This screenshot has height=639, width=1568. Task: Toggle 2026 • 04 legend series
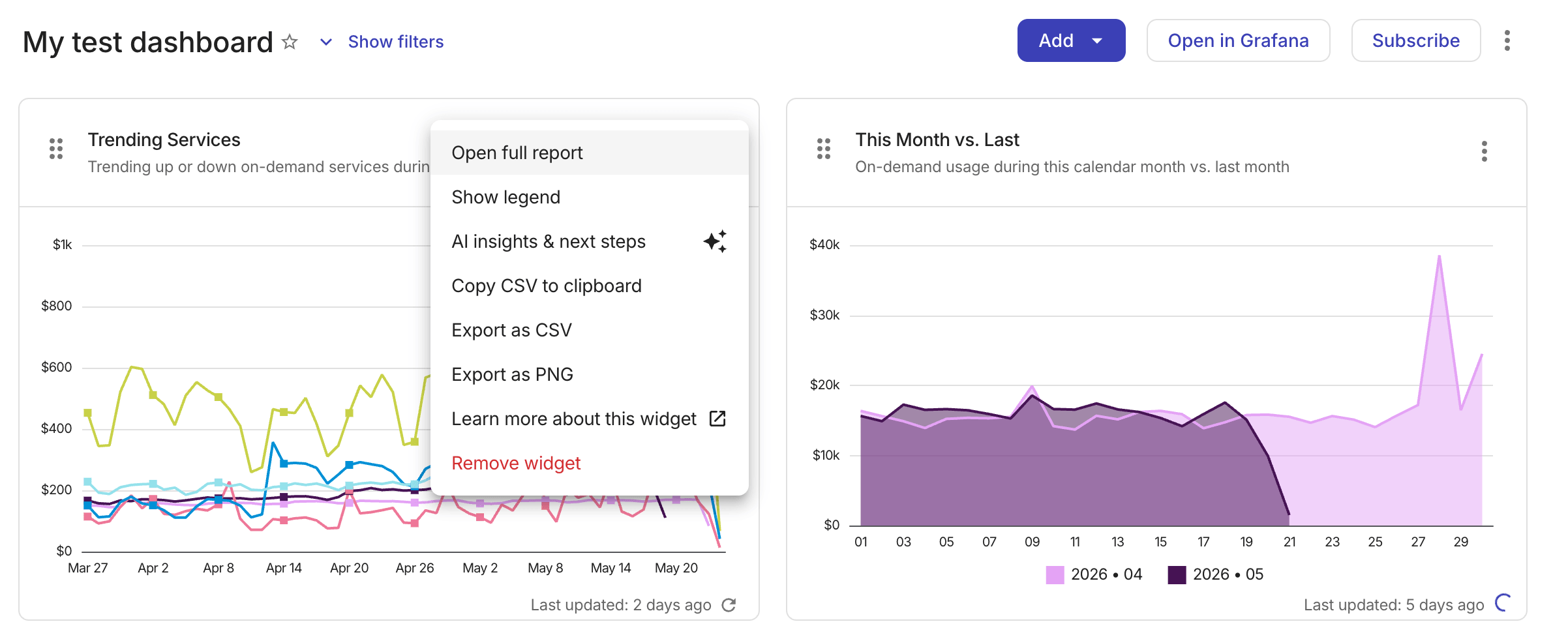1094,574
